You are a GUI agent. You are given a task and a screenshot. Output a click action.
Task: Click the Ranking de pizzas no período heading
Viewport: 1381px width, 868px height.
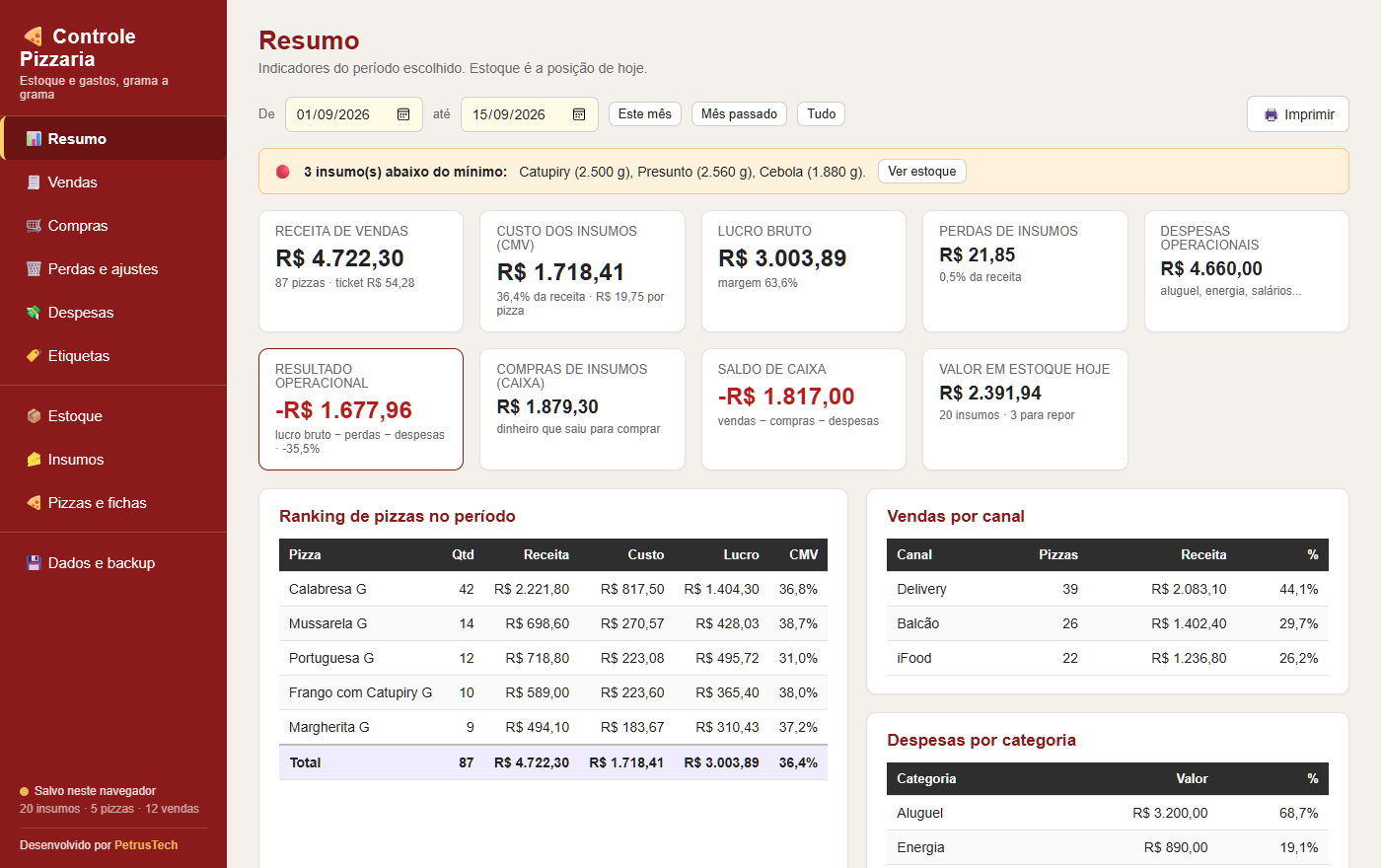coord(398,517)
